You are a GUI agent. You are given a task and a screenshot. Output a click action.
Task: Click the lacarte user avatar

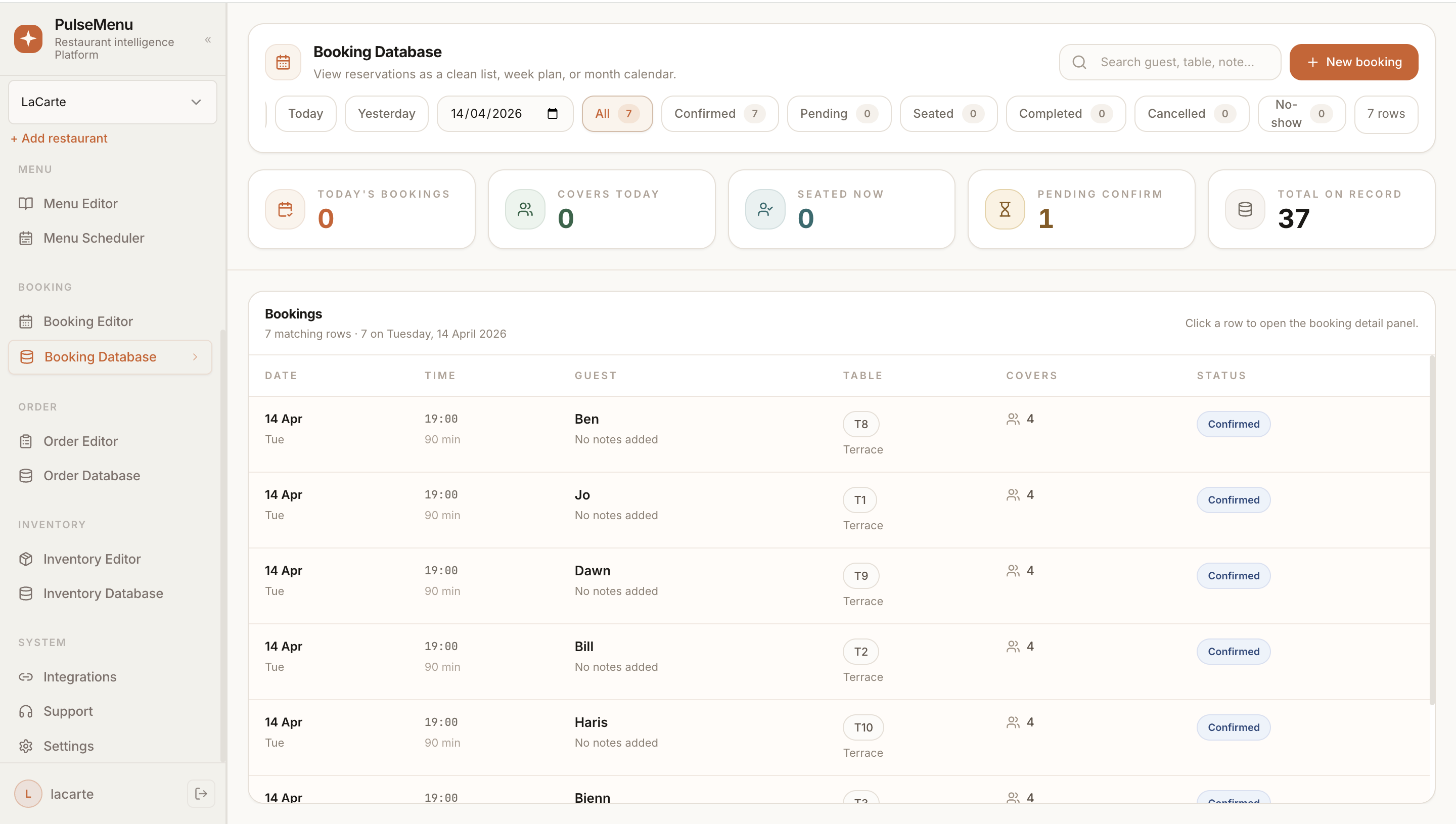(28, 794)
